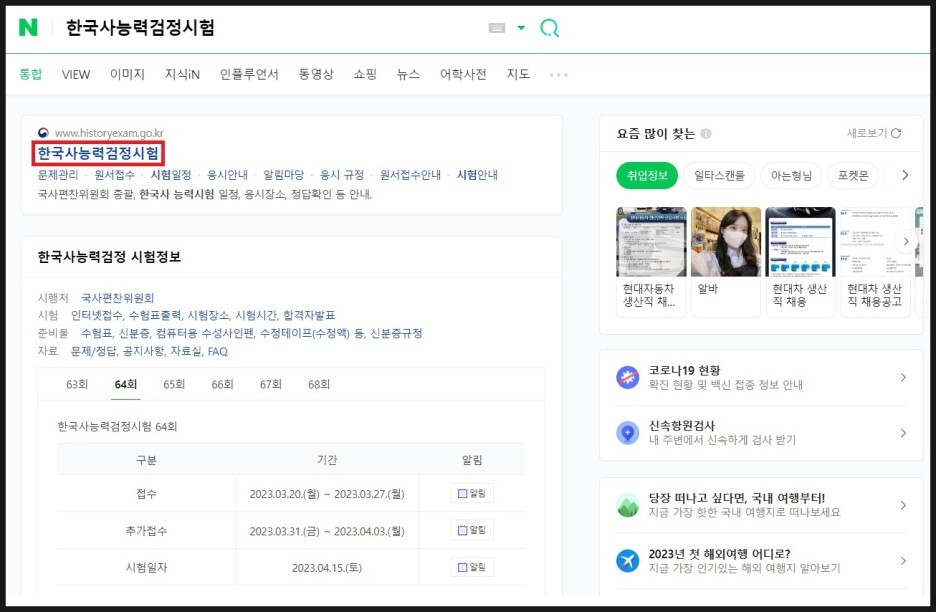Open the 어학사전 tab
The width and height of the screenshot is (936, 612).
click(463, 74)
